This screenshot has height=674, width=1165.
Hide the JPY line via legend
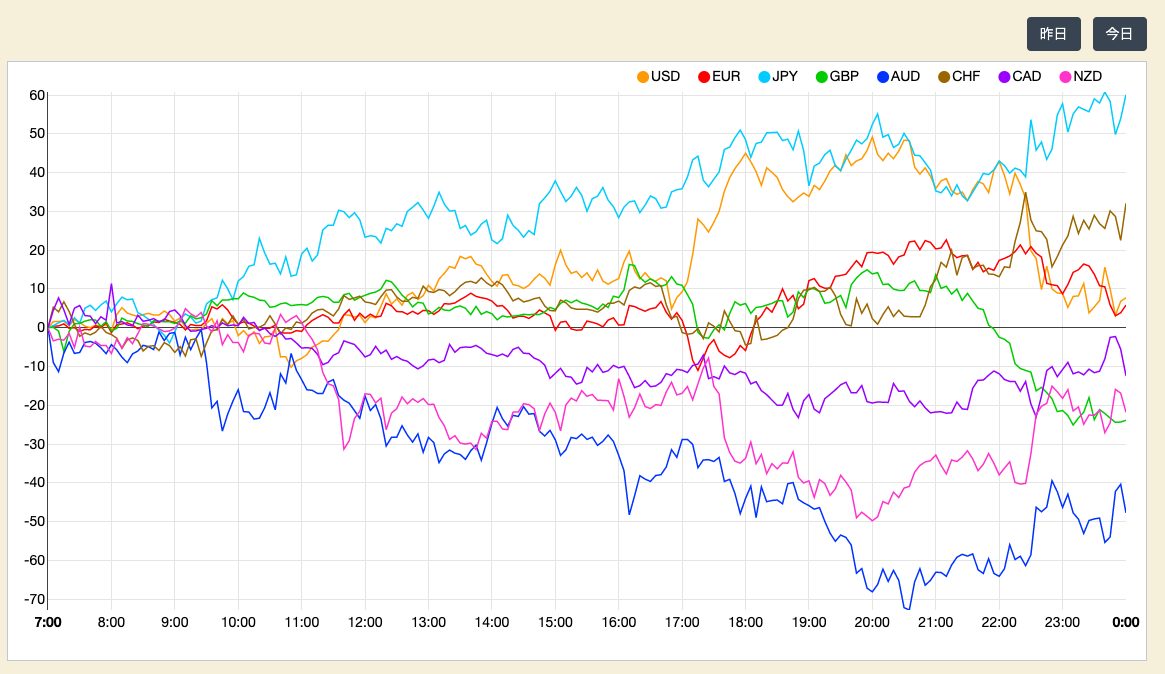[x=784, y=77]
